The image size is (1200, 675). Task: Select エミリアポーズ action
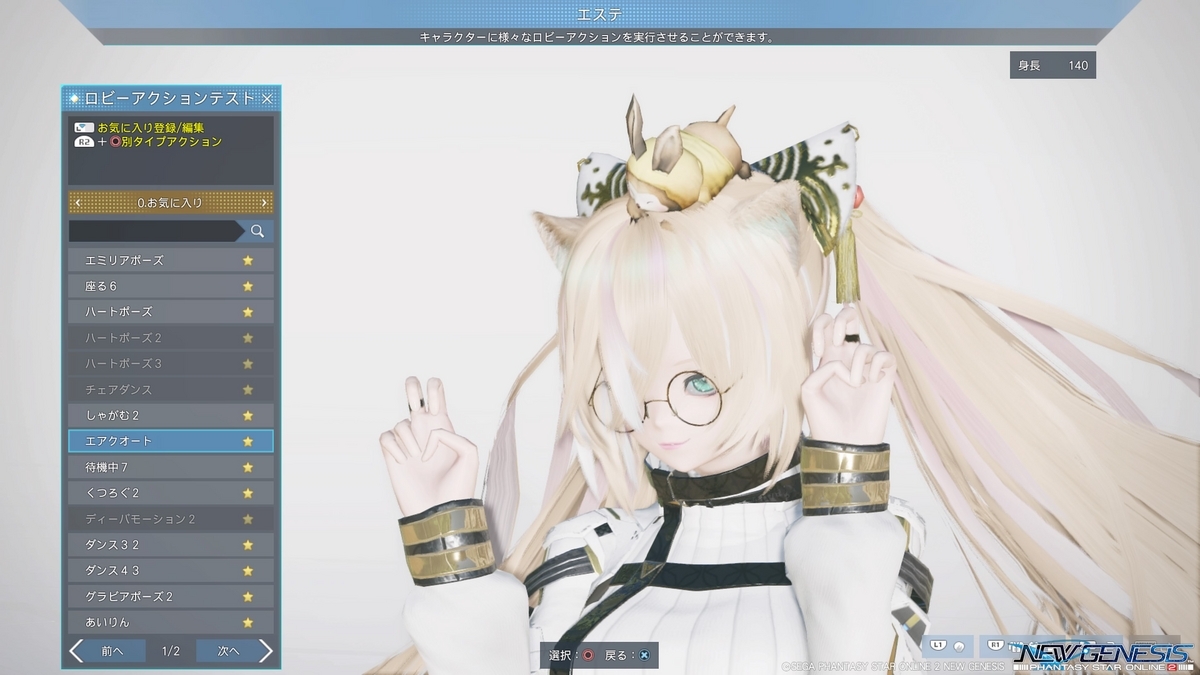(171, 260)
